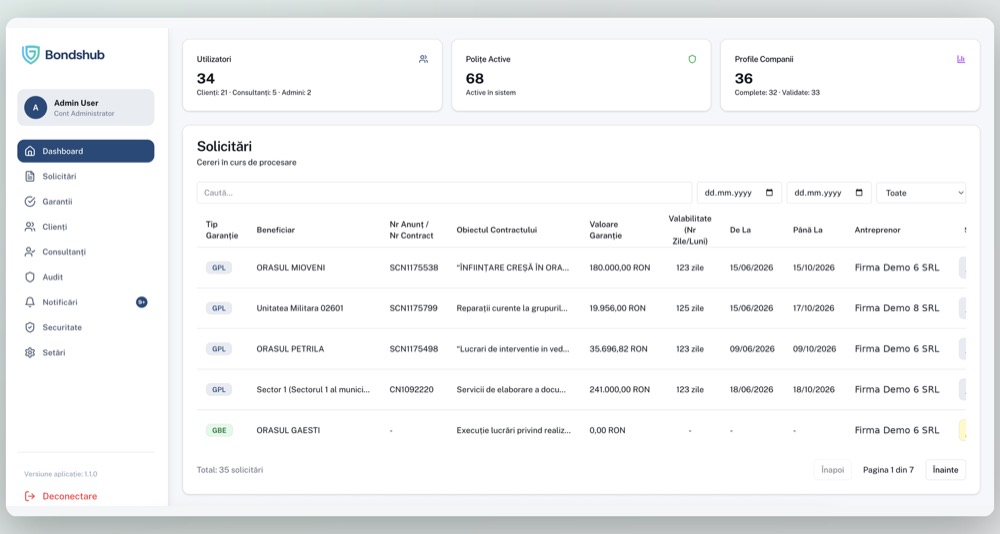Click contract number SCN1175799
The width and height of the screenshot is (1000, 534).
[414, 308]
